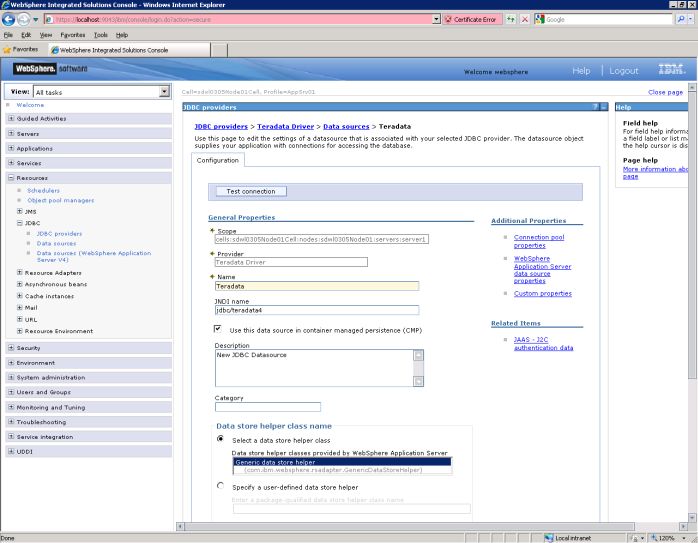
Task: Click the zoom level magnifier in status bar
Action: point(654,538)
